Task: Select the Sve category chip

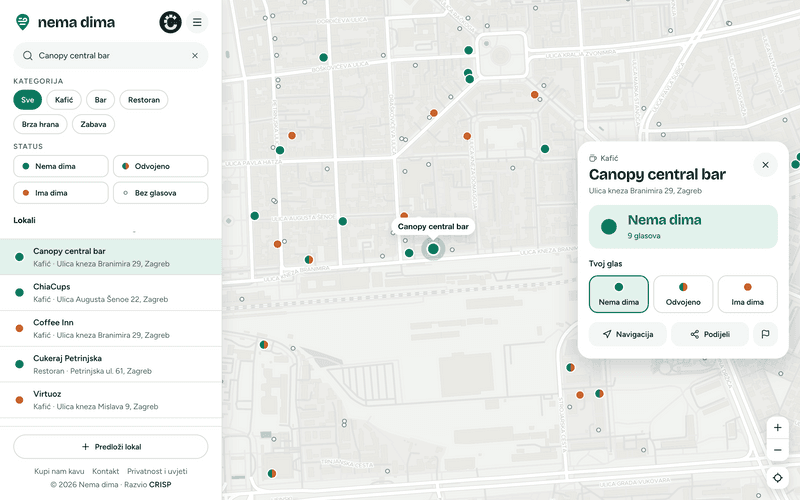Action: [x=28, y=100]
